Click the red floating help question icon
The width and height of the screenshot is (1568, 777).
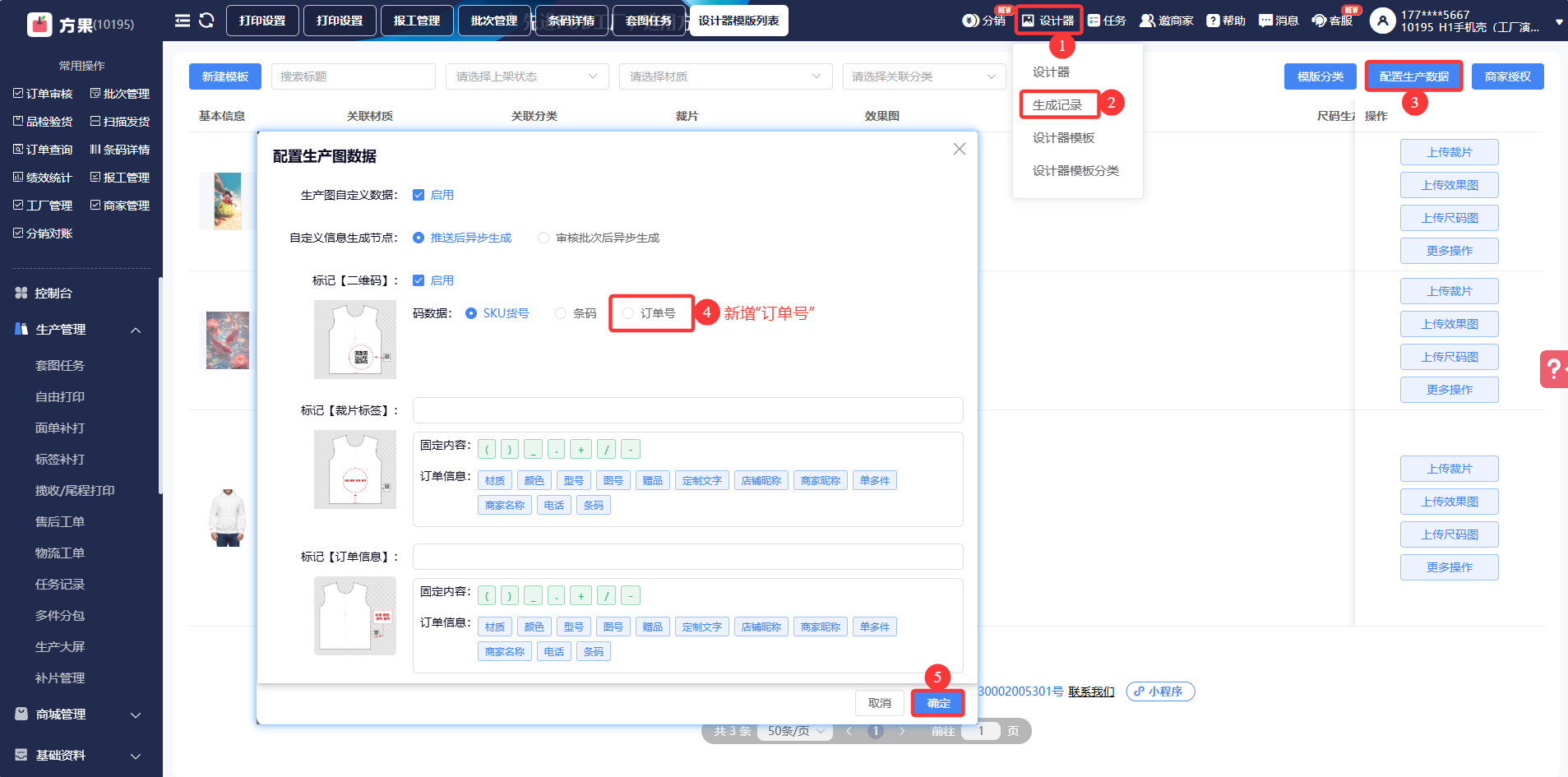click(x=1553, y=369)
